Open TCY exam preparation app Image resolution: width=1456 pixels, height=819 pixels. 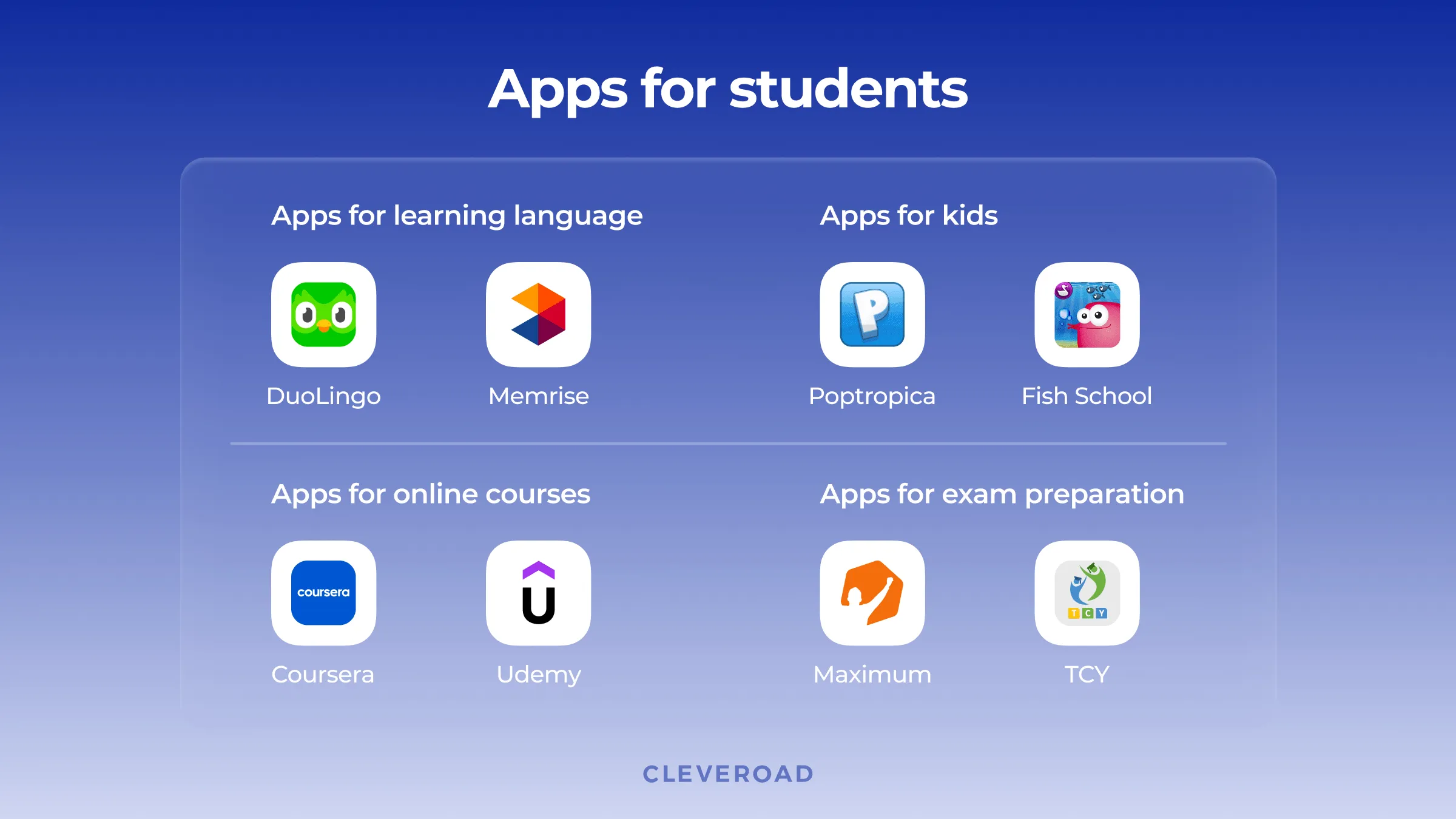click(x=1087, y=592)
